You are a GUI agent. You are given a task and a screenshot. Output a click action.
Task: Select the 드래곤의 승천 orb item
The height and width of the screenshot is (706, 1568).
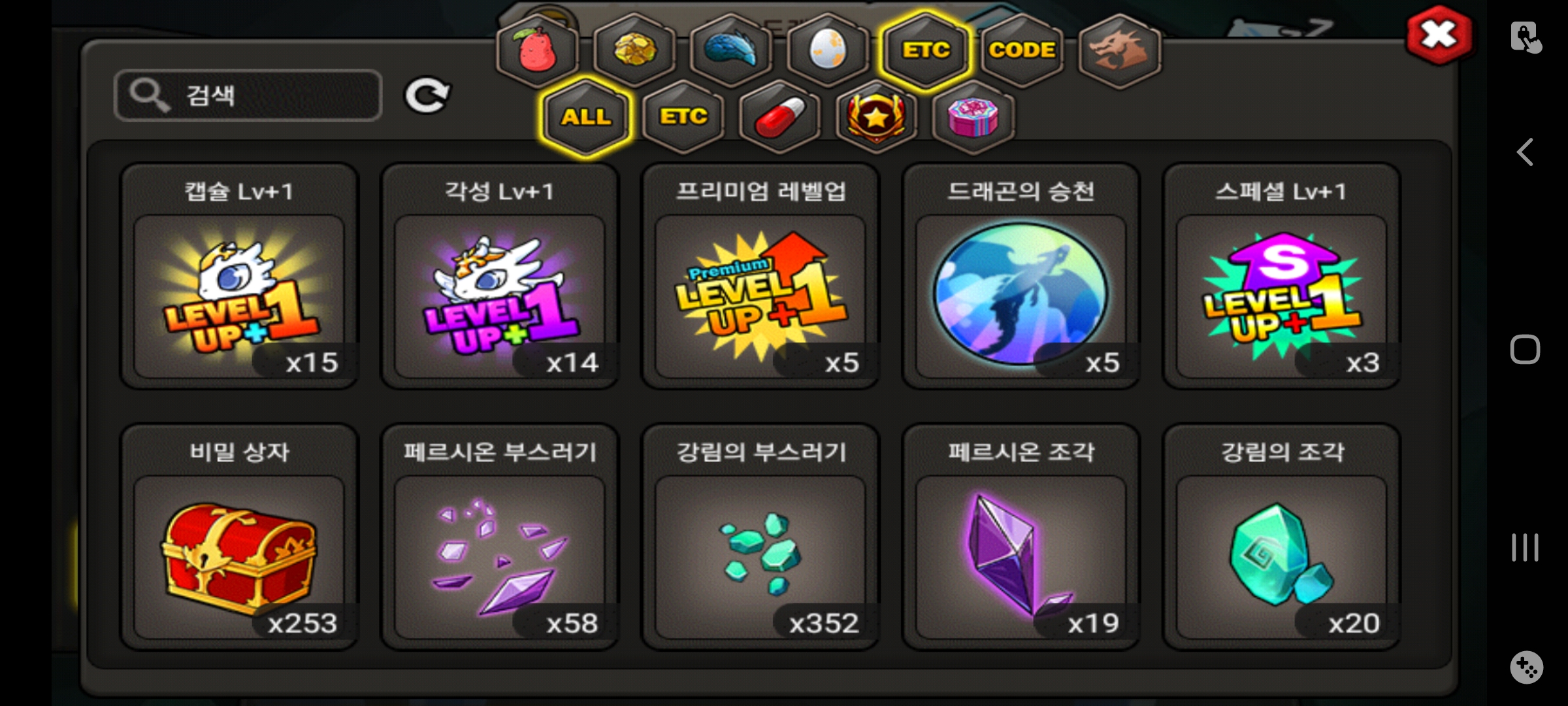point(1021,276)
